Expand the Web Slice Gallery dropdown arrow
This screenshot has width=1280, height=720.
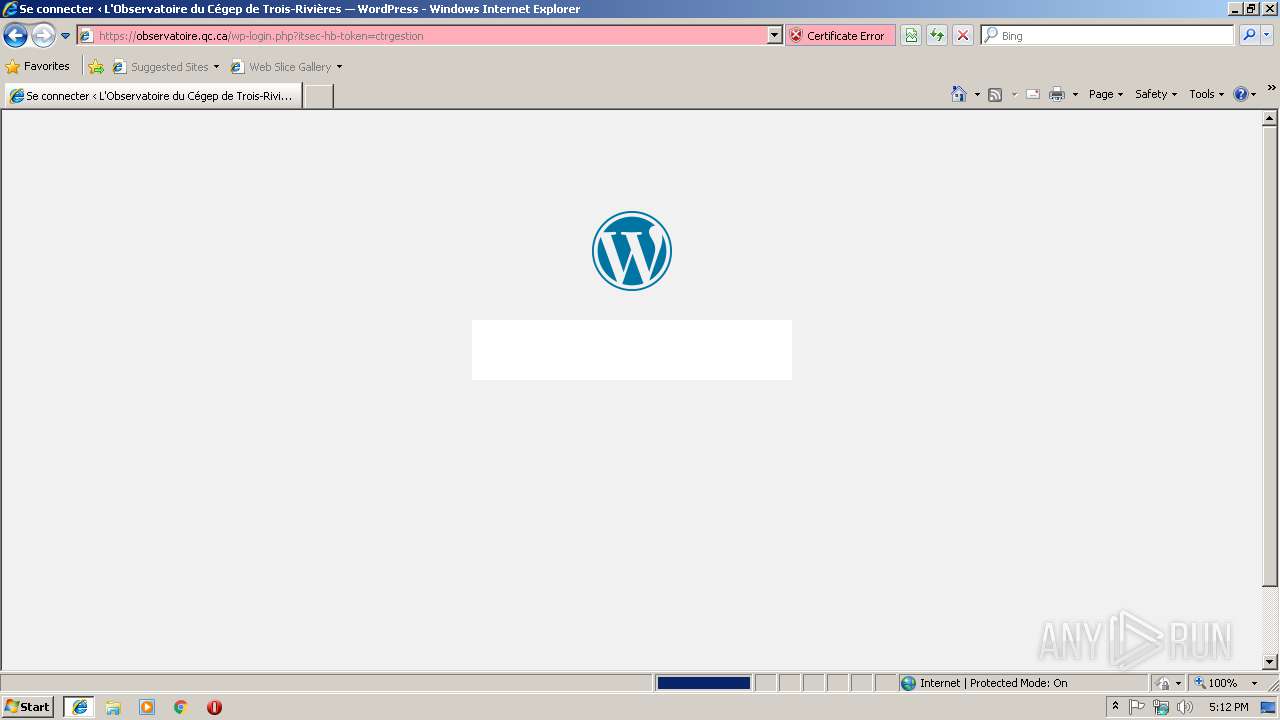(x=339, y=67)
